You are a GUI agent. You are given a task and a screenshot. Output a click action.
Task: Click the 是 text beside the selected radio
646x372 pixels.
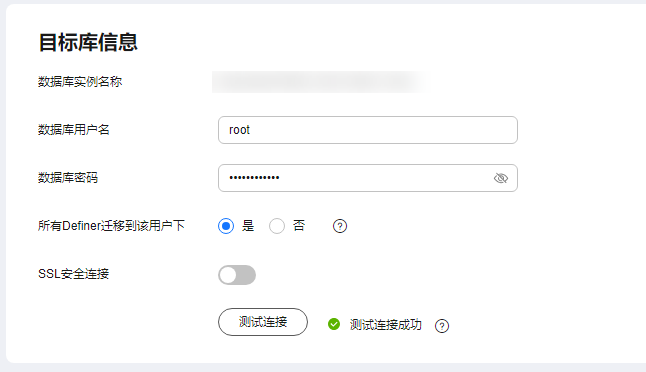click(x=248, y=226)
